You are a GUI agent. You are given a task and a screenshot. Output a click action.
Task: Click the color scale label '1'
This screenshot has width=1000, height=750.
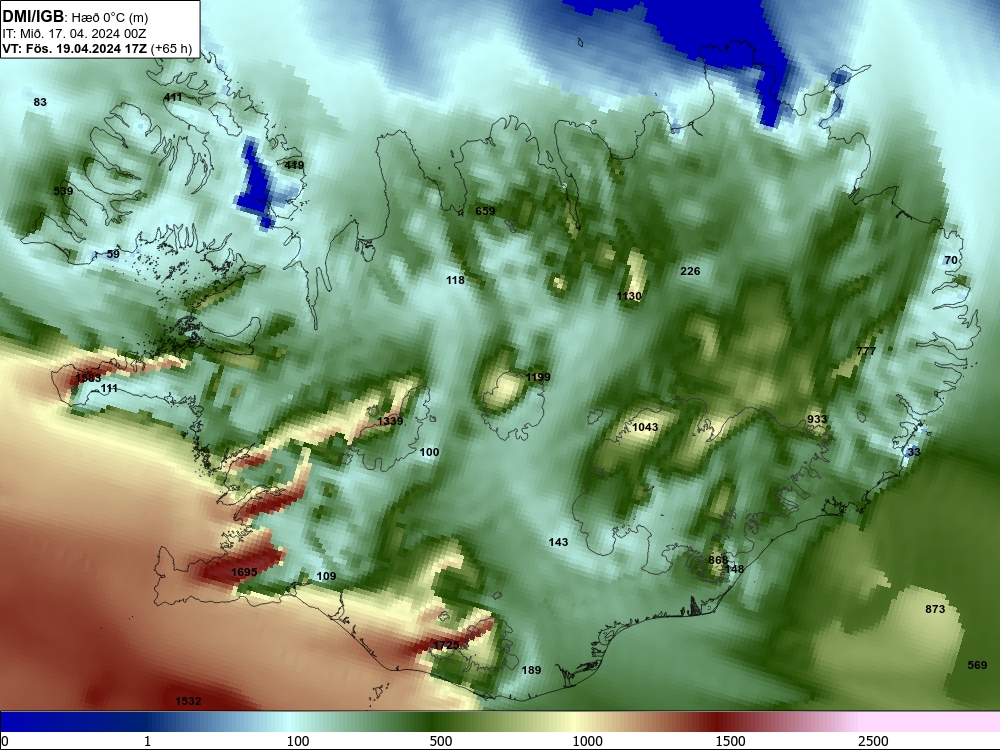pyautogui.click(x=147, y=741)
